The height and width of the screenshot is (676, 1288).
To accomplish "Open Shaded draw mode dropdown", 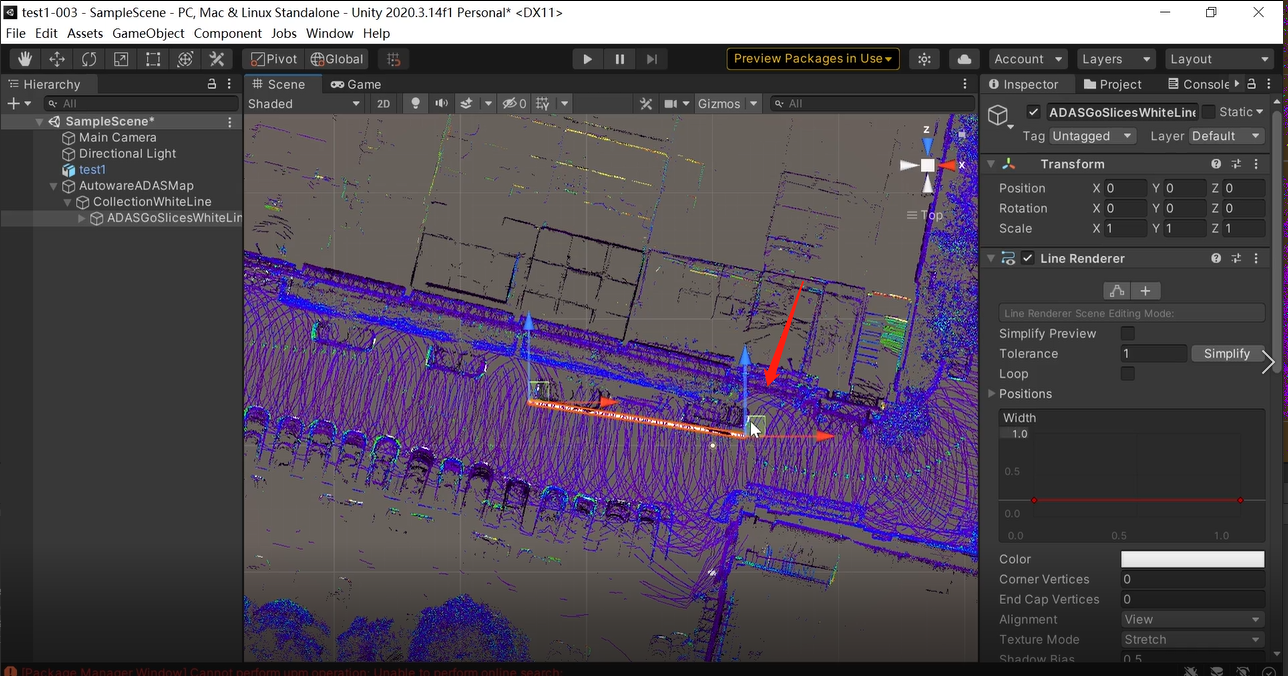I will pos(304,103).
